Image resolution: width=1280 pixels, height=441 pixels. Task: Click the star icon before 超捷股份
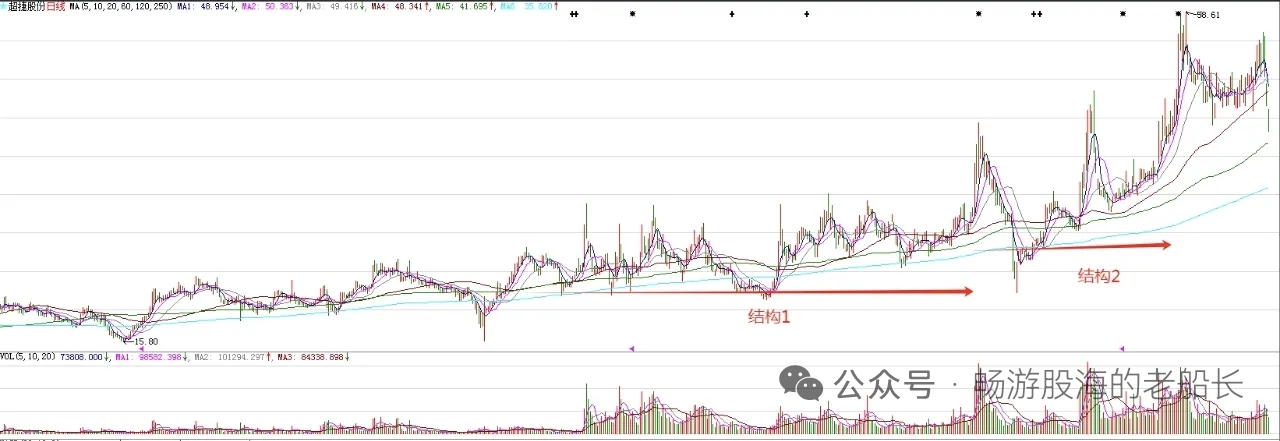pos(4,6)
